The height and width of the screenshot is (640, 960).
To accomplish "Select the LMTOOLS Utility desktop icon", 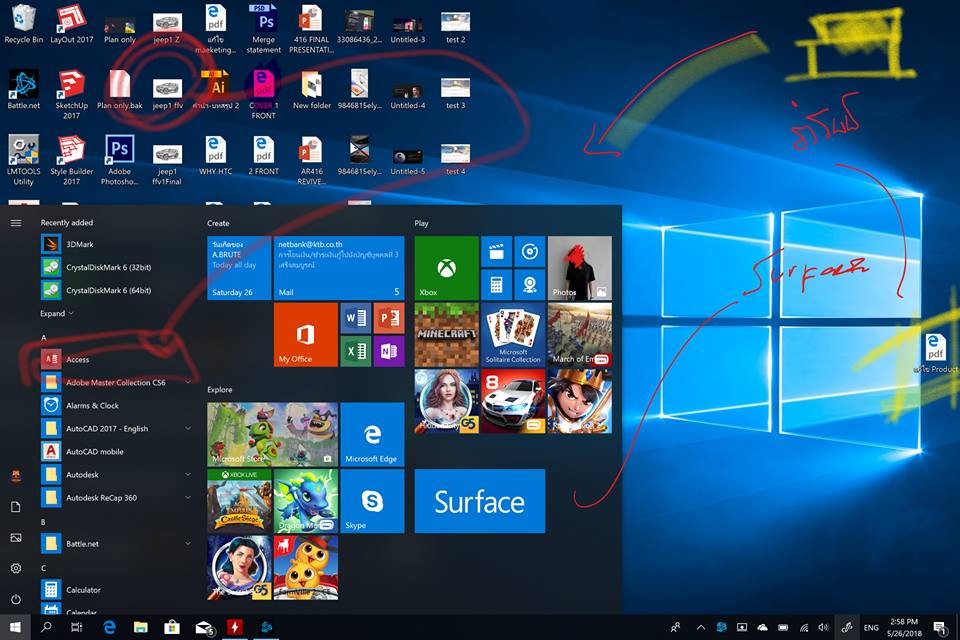I will (23, 160).
